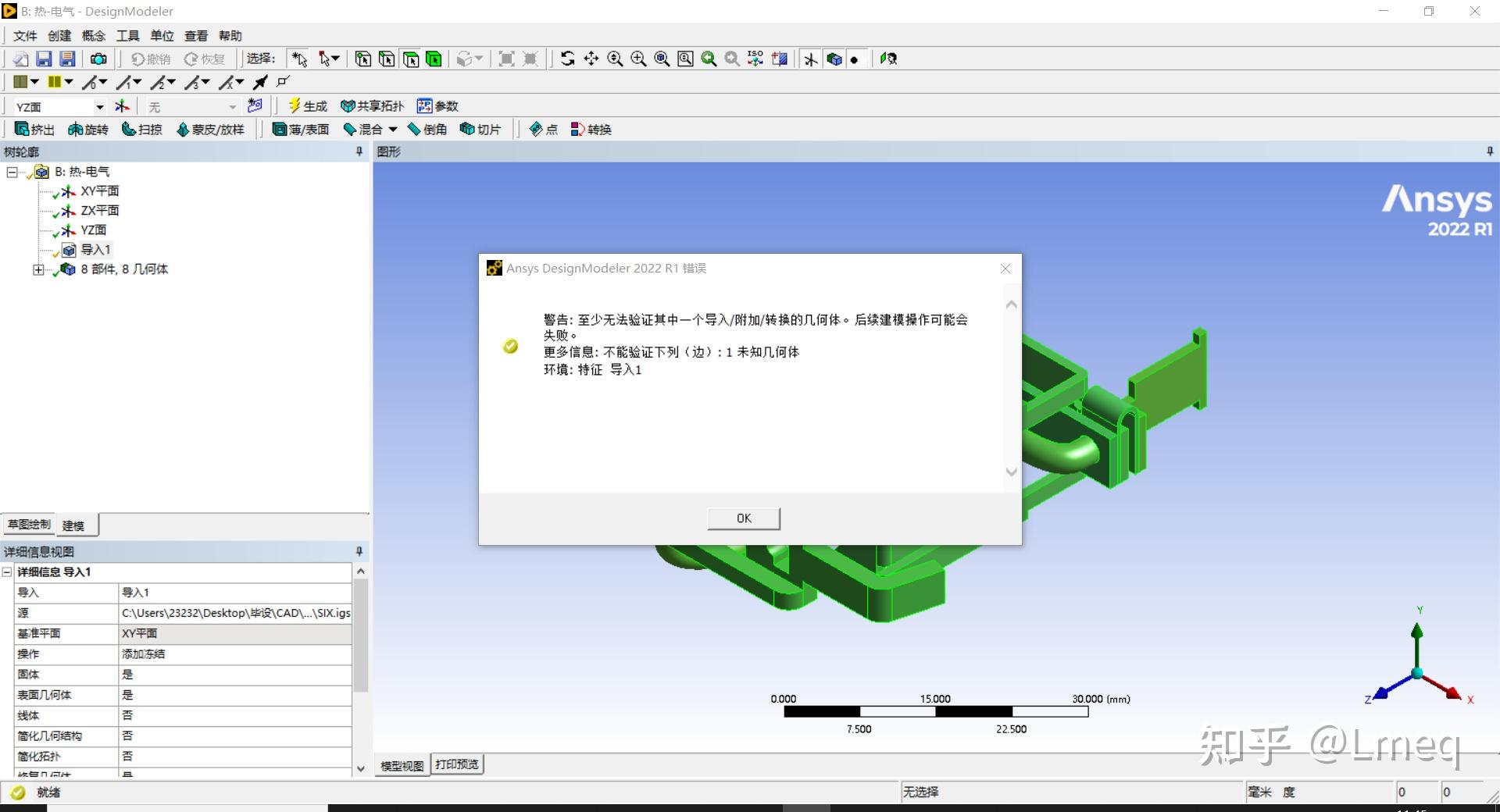
Task: Activate the Rotate view tool
Action: click(568, 59)
